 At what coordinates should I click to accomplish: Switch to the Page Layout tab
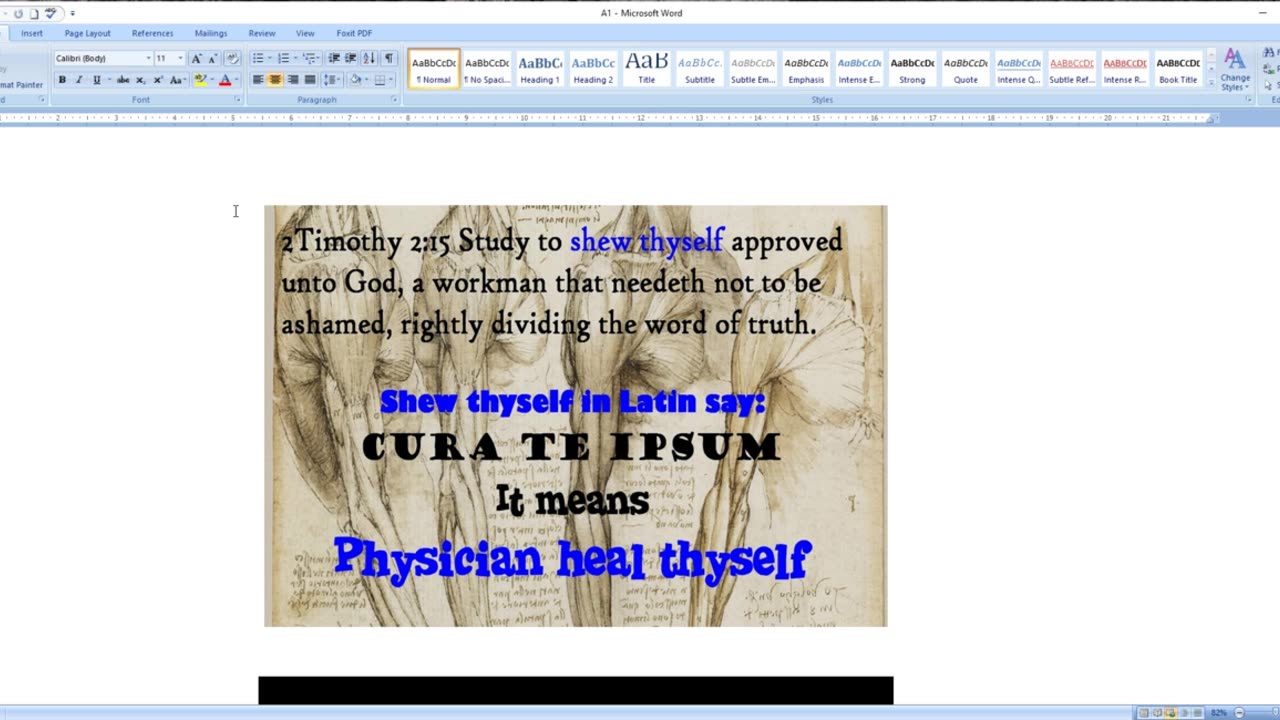[88, 33]
